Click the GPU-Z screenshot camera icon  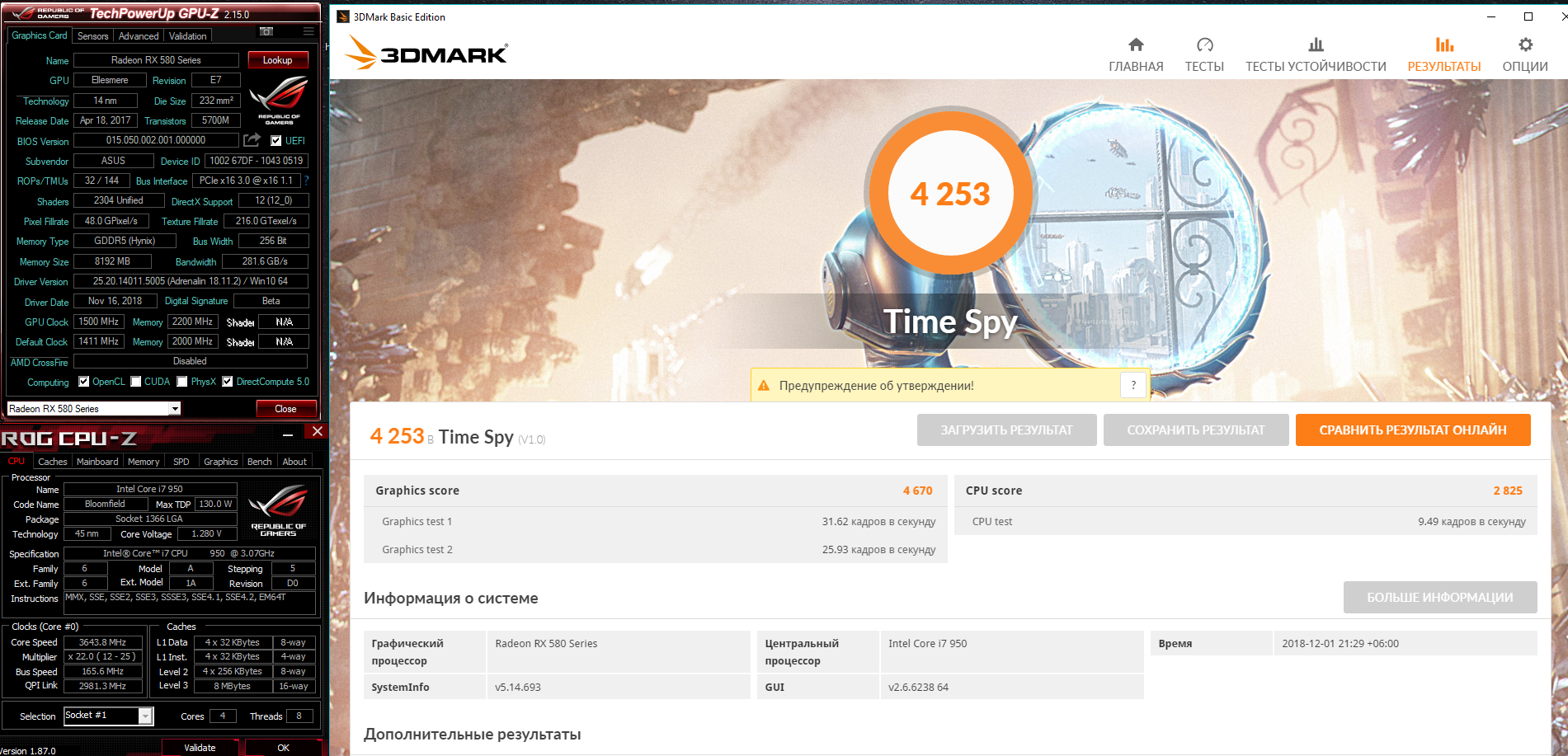[266, 31]
